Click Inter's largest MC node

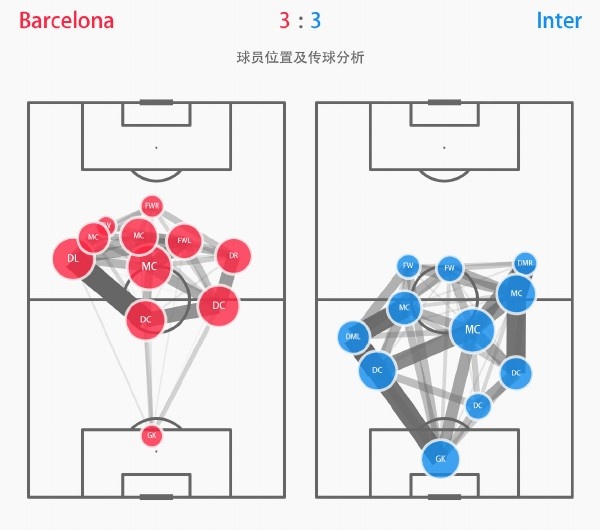coord(472,330)
